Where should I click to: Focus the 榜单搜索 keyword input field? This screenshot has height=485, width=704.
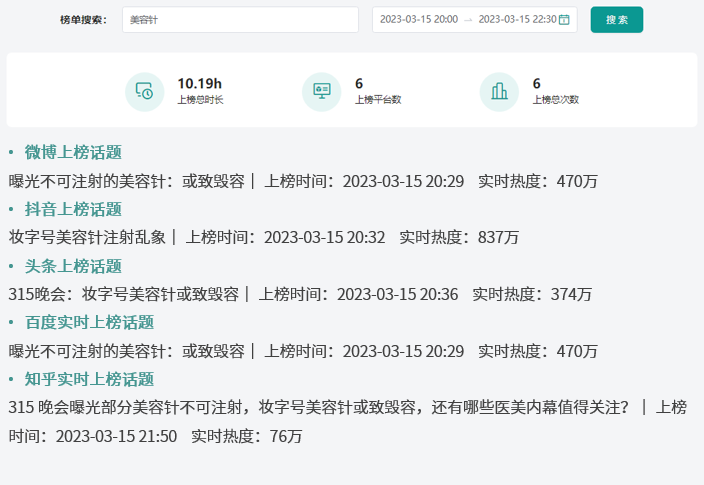point(240,20)
